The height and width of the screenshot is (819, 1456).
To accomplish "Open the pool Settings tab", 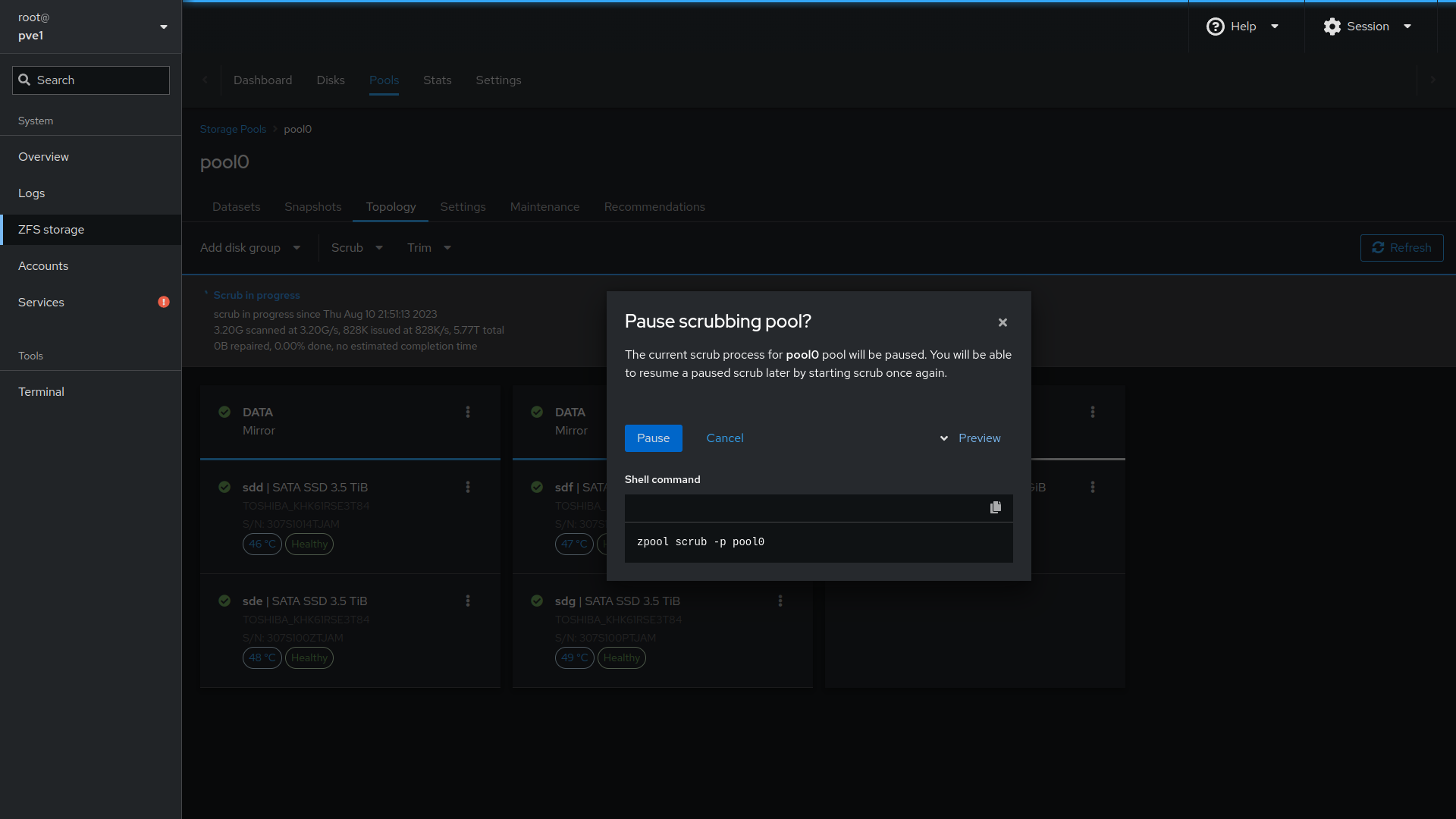I will (463, 207).
